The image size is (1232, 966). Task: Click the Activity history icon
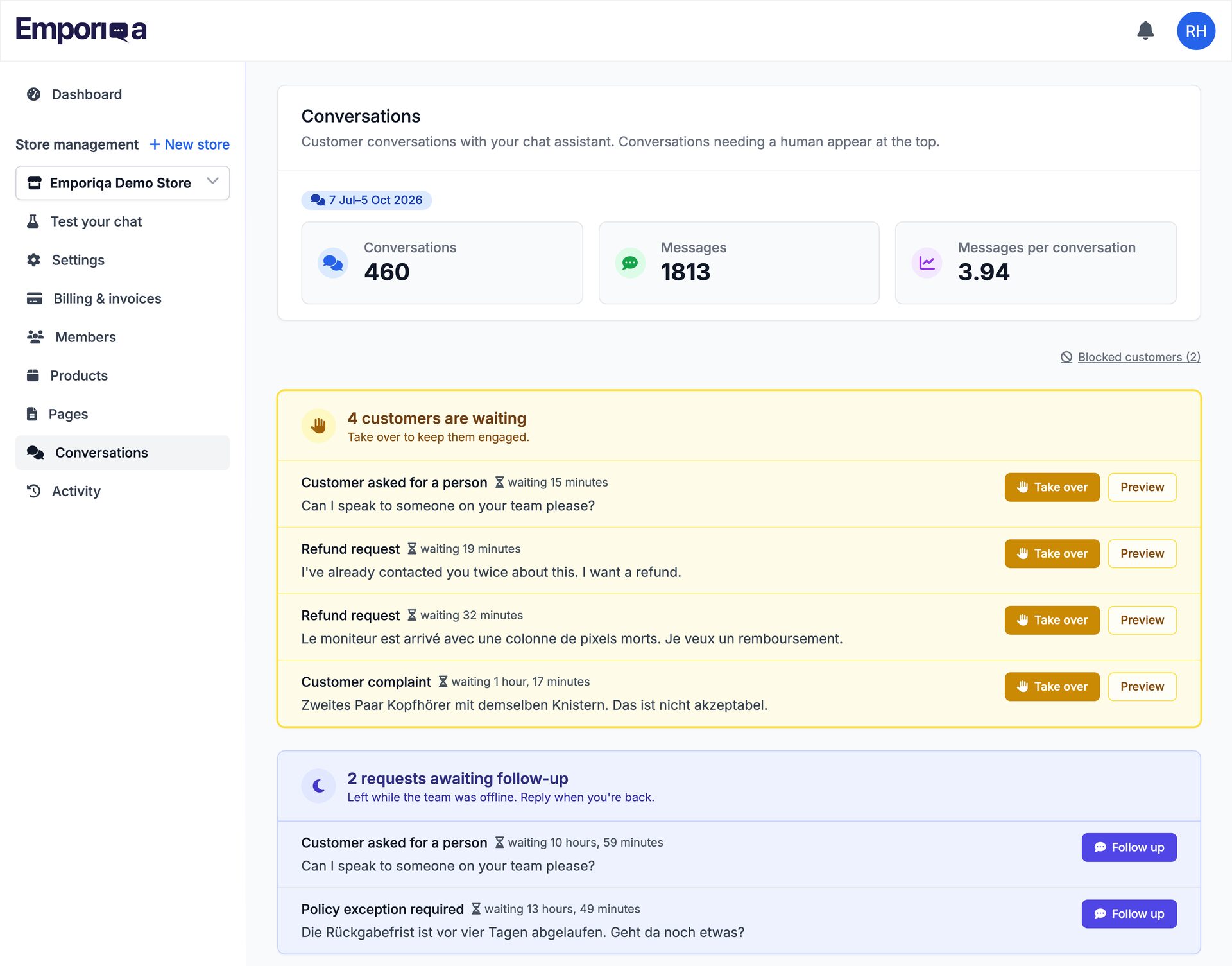[33, 491]
